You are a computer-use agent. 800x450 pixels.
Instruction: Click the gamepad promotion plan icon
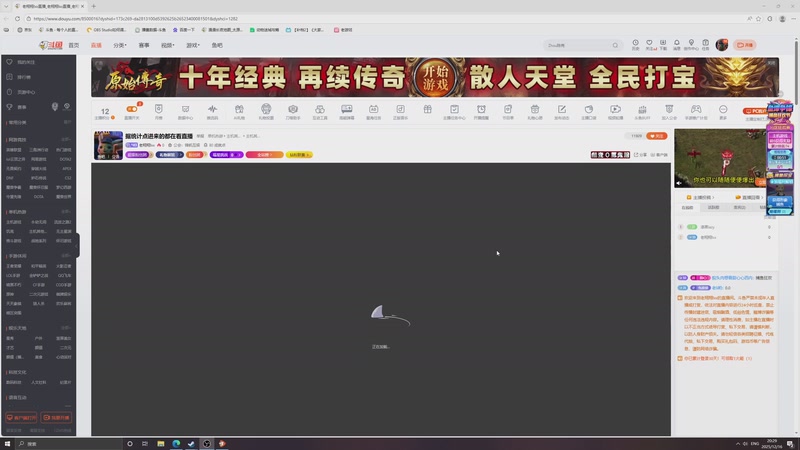click(696, 109)
